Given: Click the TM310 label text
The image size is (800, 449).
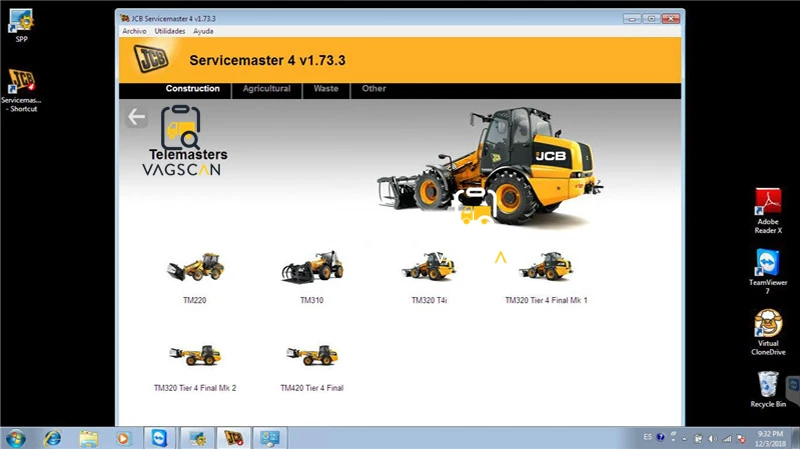Looking at the screenshot, I should [312, 300].
